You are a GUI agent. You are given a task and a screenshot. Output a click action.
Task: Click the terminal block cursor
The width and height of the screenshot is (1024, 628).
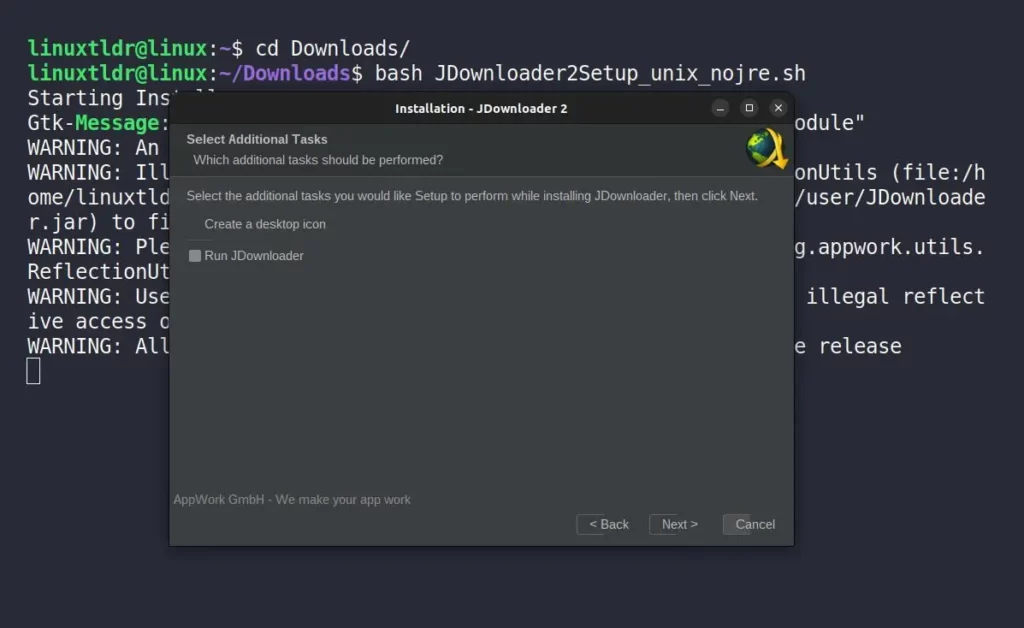33,371
